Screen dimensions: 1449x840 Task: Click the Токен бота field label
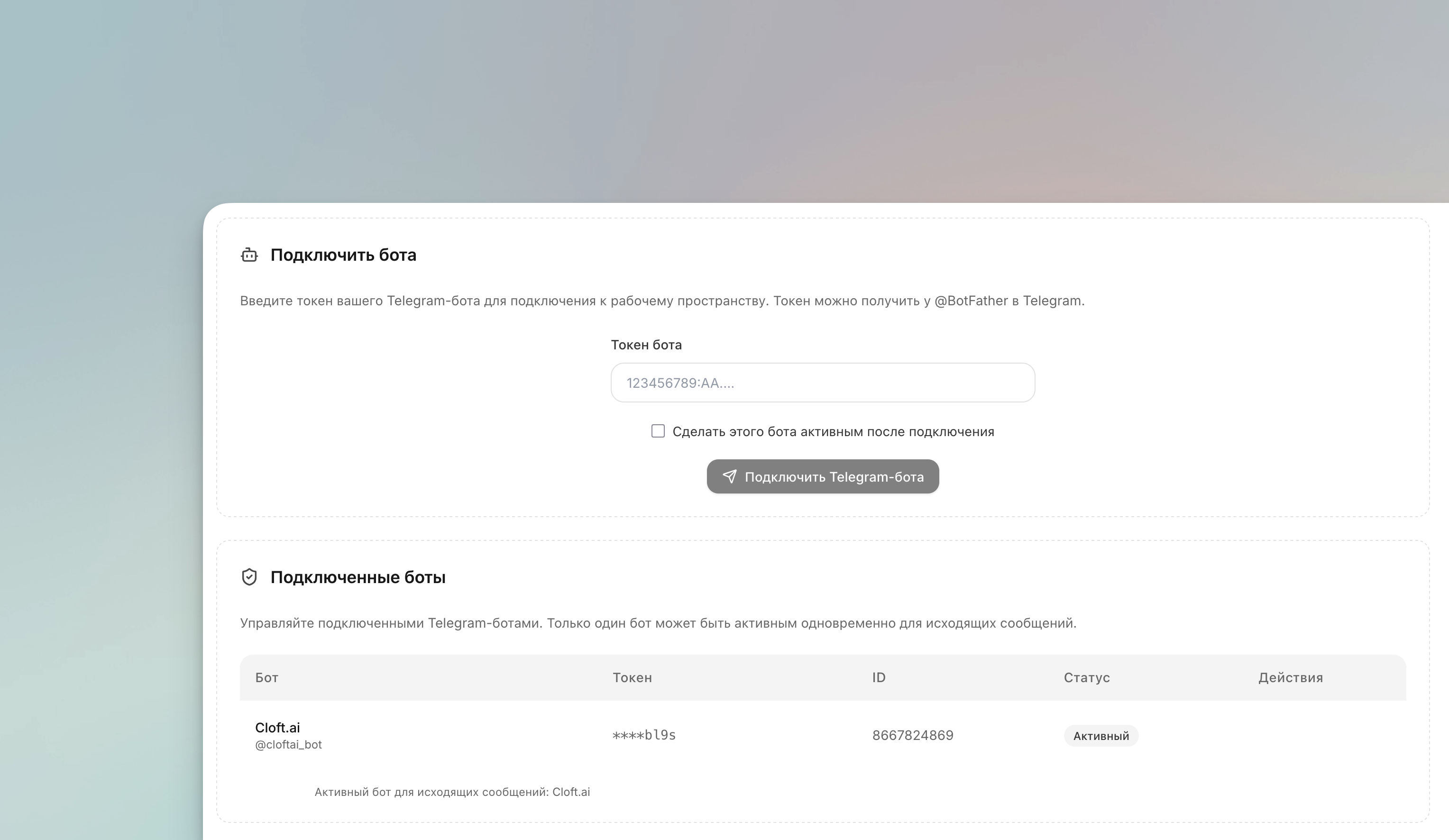pos(646,345)
